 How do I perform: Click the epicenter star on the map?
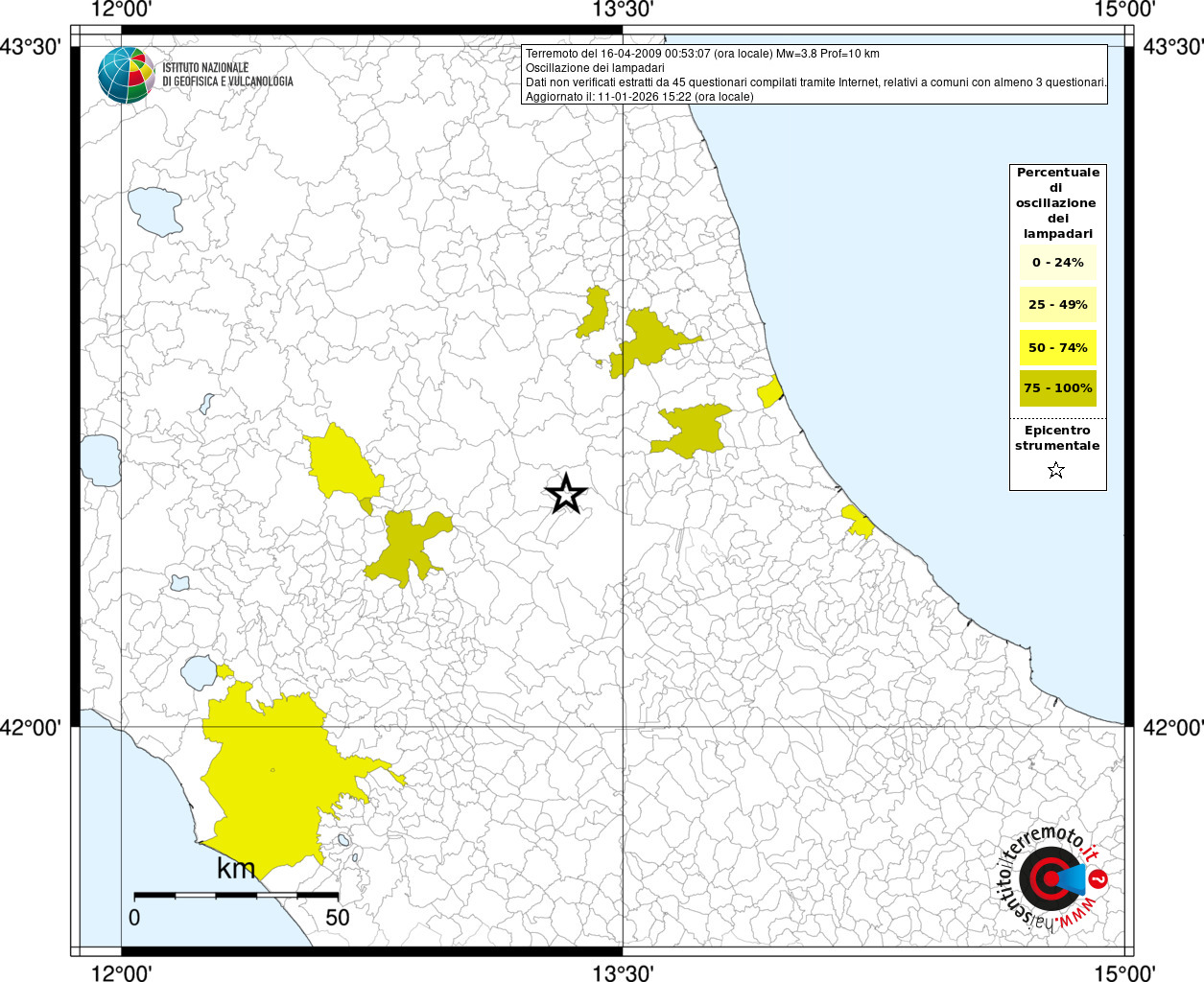click(565, 494)
